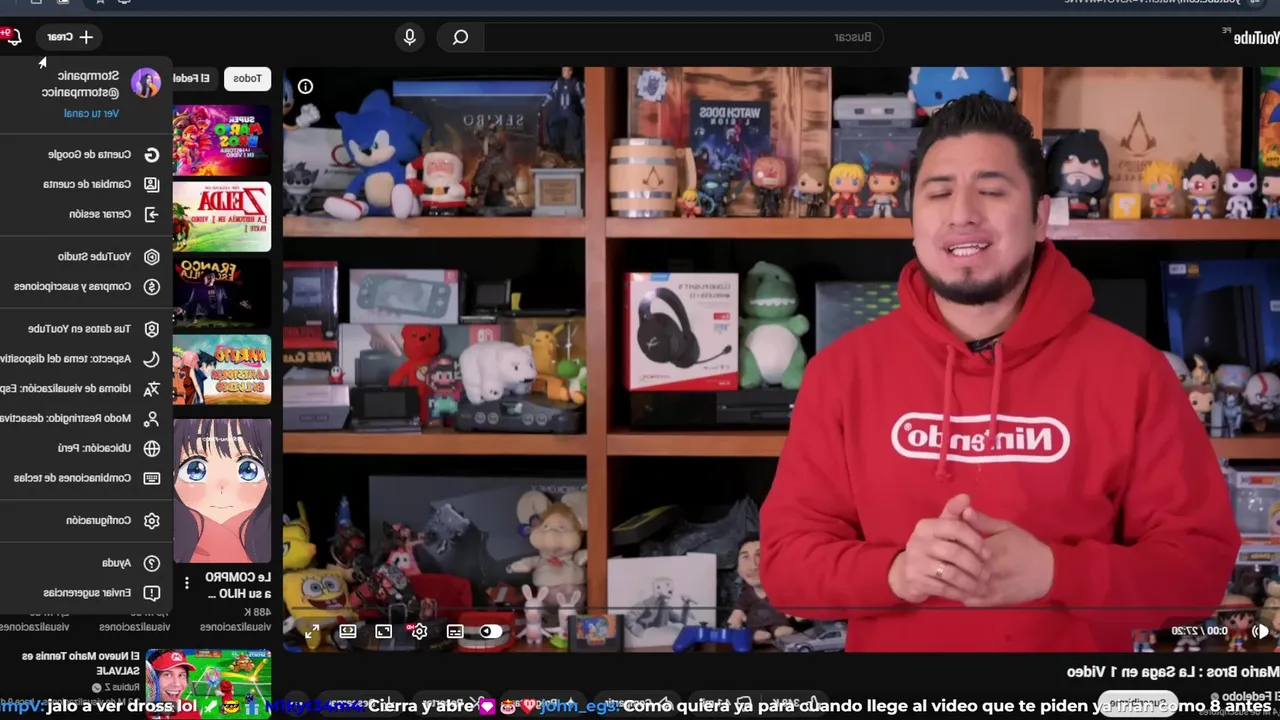Click the YouTube Studio hexagon icon
The height and width of the screenshot is (720, 1280).
[x=152, y=256]
